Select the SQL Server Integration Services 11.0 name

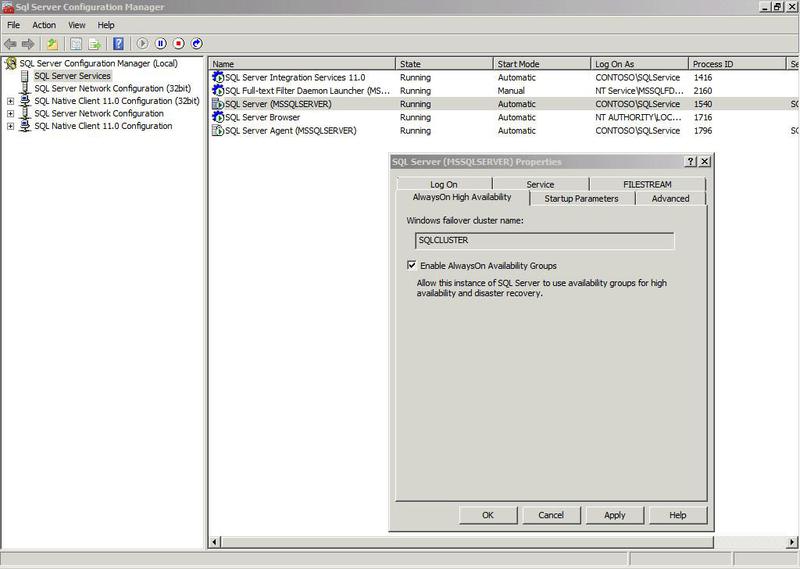tap(295, 78)
